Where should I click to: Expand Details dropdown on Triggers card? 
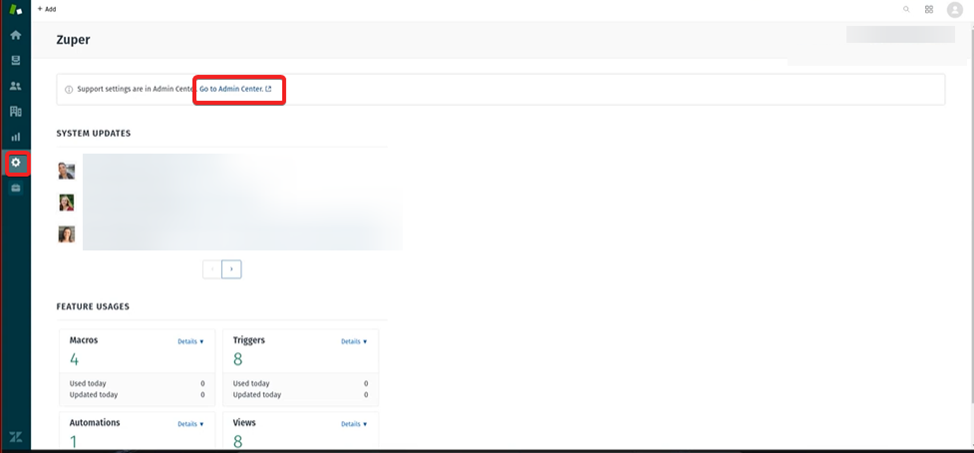click(354, 342)
